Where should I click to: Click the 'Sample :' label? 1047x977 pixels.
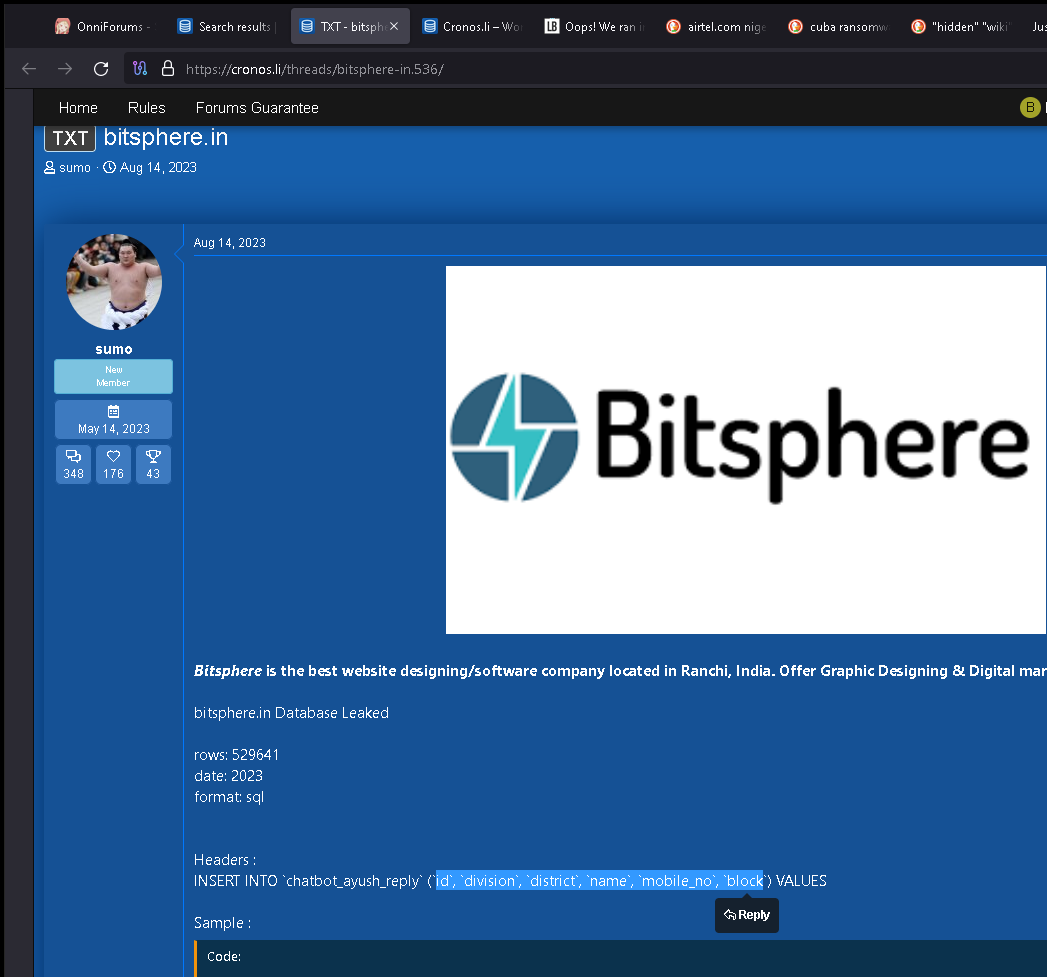[x=222, y=923]
